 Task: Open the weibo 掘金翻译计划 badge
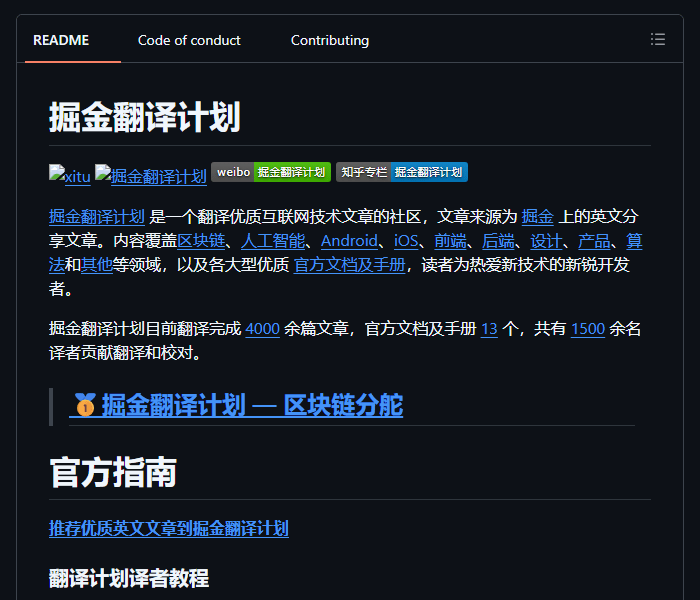(271, 172)
